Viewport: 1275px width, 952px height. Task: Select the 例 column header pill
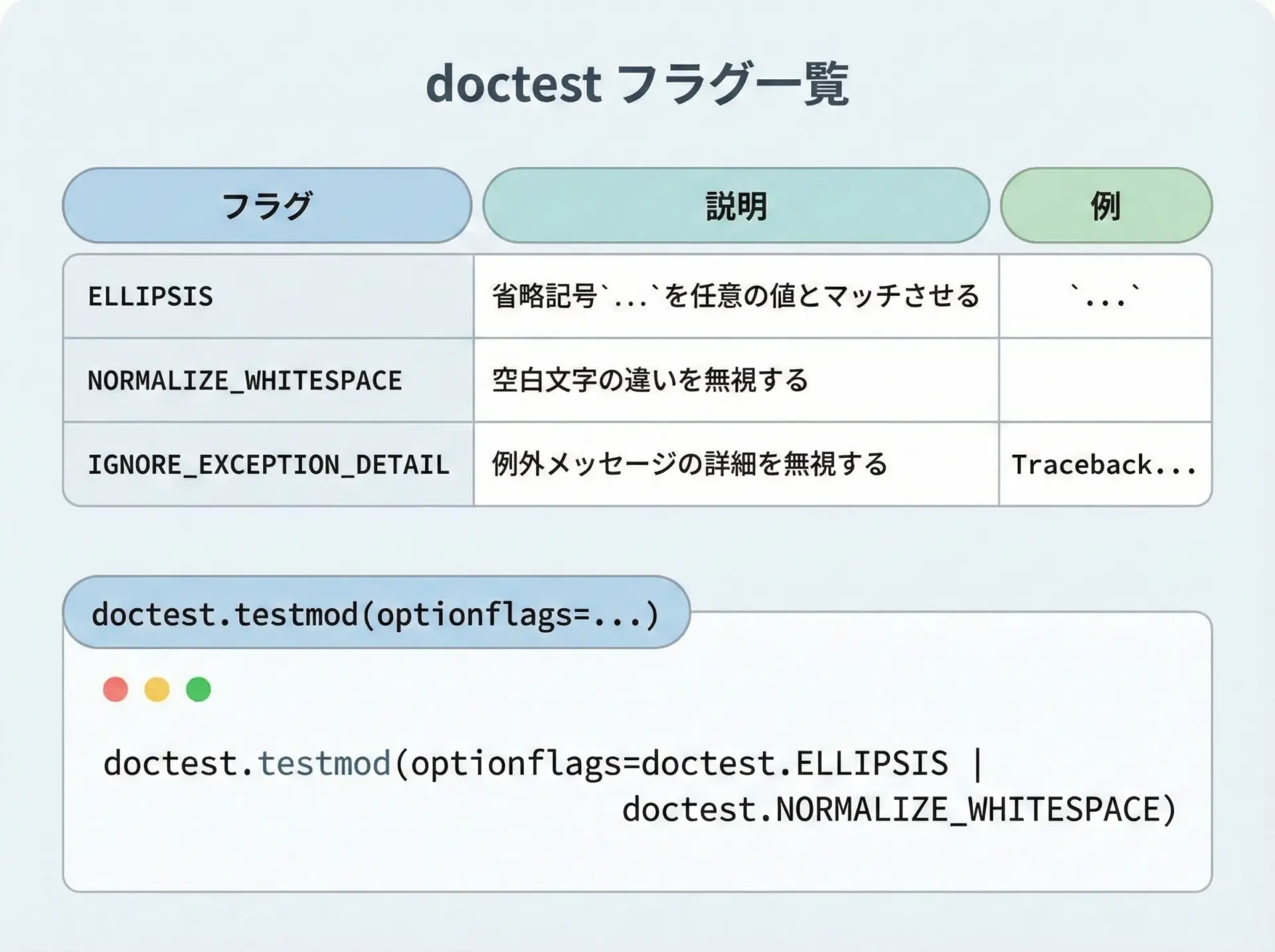1106,205
